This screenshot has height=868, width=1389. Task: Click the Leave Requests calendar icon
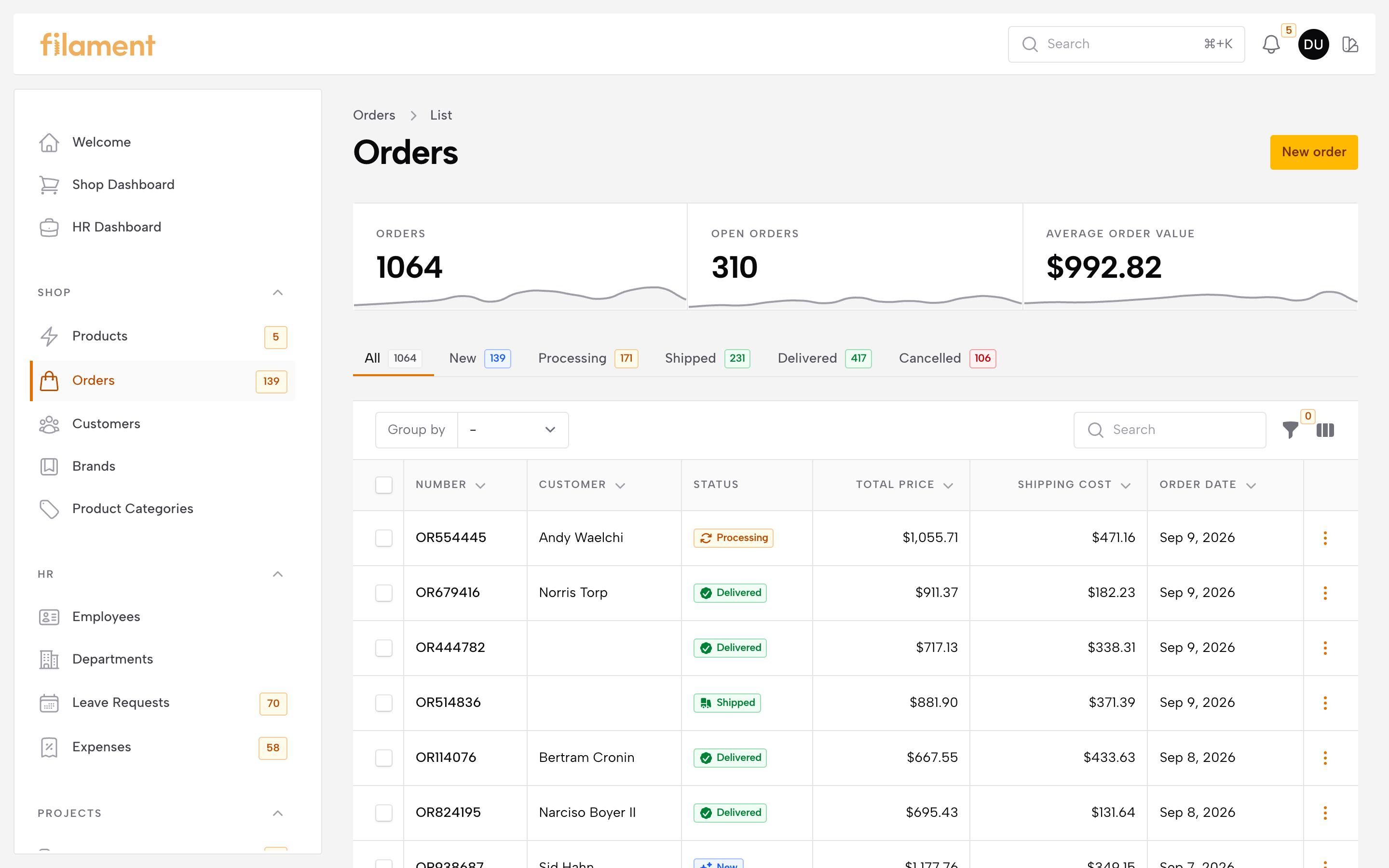(x=49, y=703)
